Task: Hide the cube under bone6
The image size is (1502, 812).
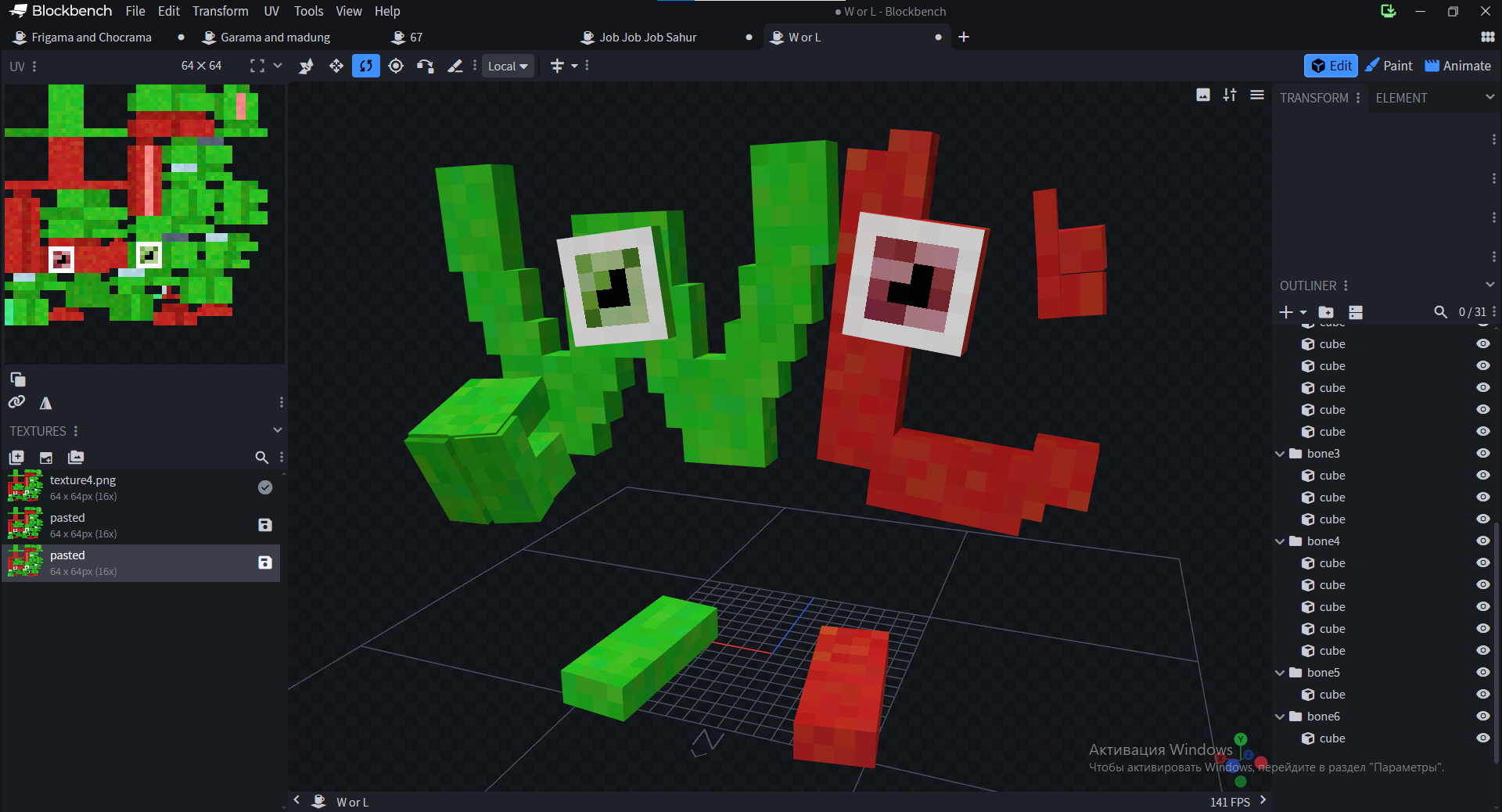Action: 1482,738
